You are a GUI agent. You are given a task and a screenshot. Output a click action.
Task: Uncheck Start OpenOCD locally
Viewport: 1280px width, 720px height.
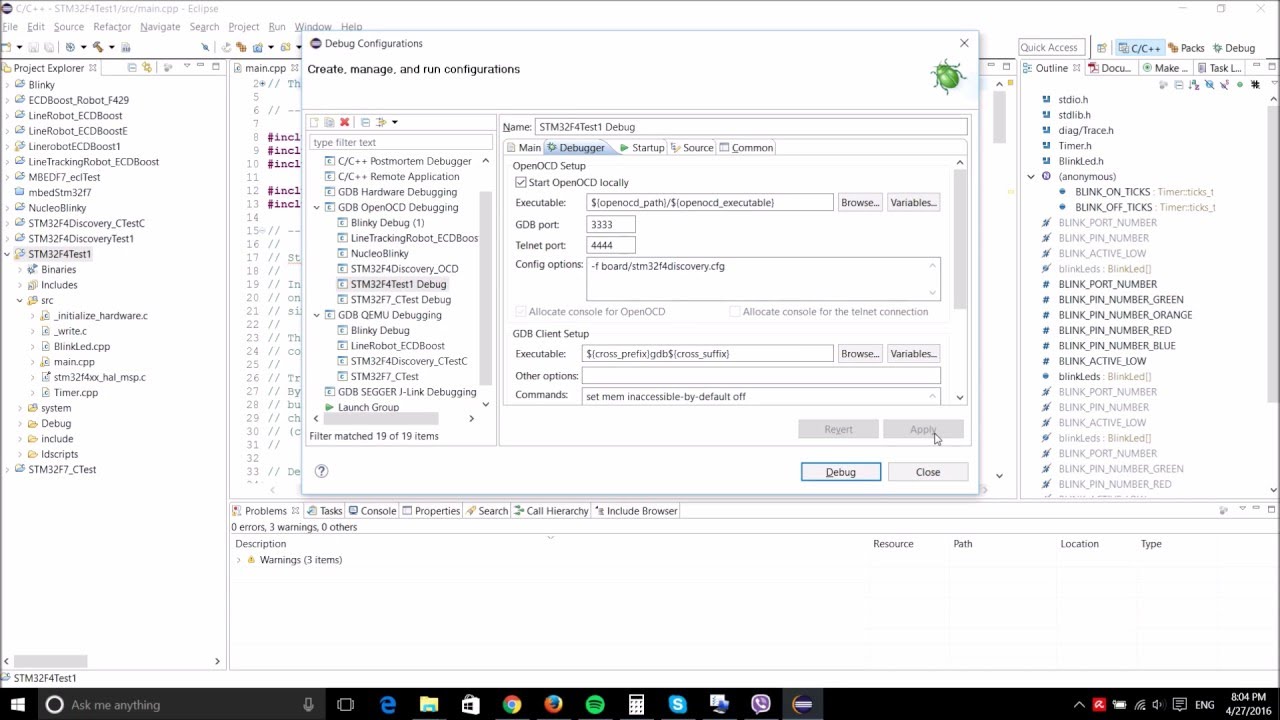pos(521,183)
